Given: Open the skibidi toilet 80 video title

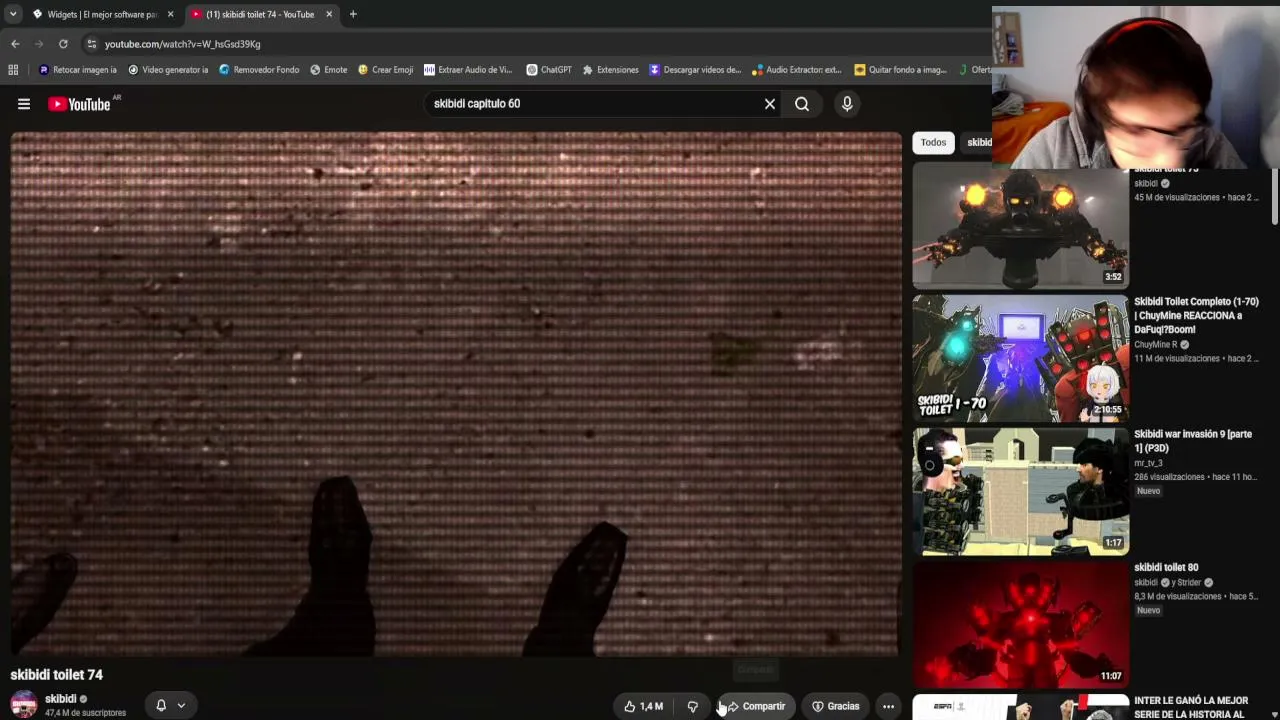Looking at the screenshot, I should pyautogui.click(x=1166, y=567).
